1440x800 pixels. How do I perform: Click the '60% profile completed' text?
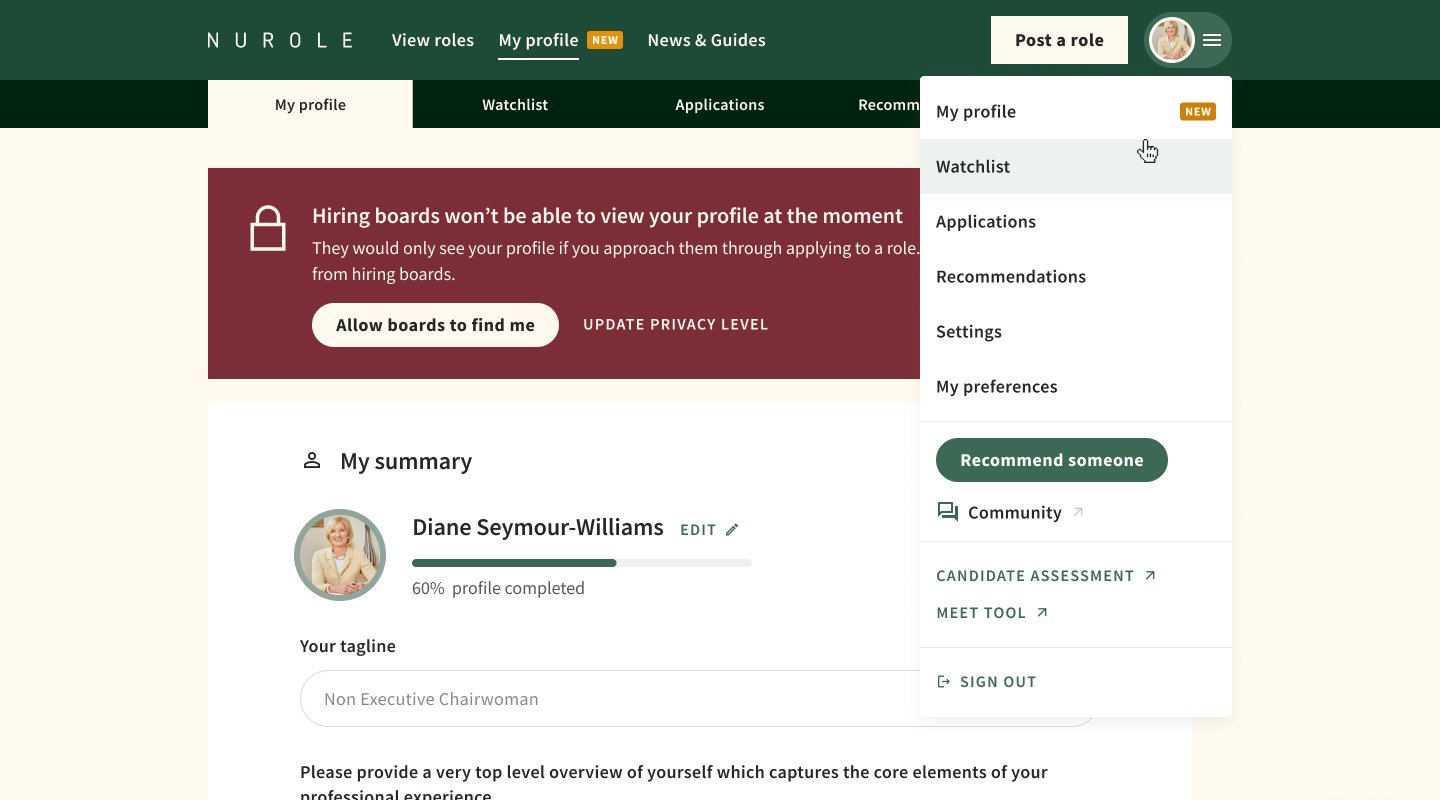click(498, 588)
